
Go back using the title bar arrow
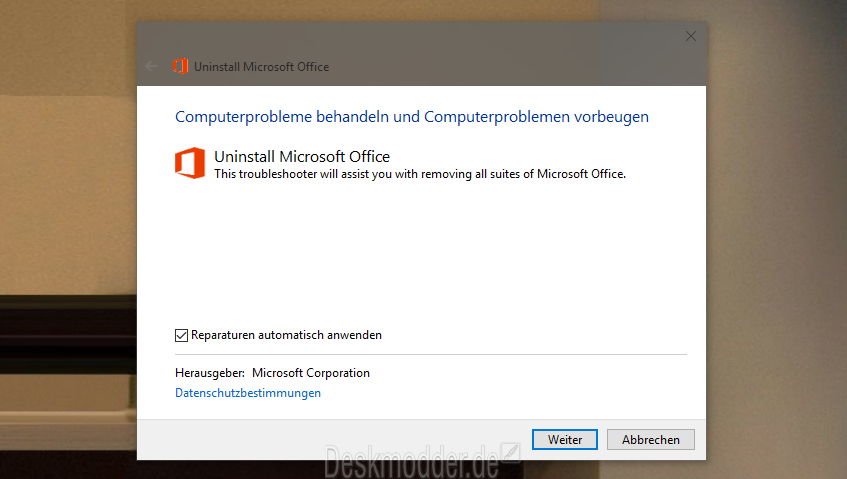(x=151, y=66)
